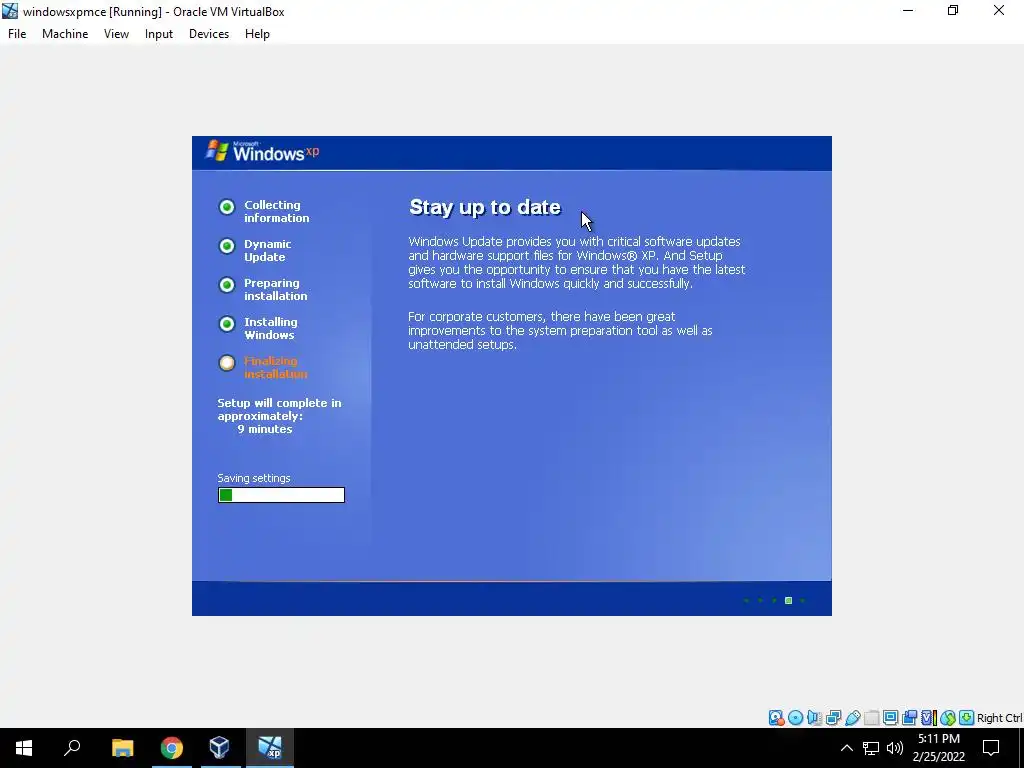Open the Help menu
The height and width of the screenshot is (768, 1024).
click(257, 34)
